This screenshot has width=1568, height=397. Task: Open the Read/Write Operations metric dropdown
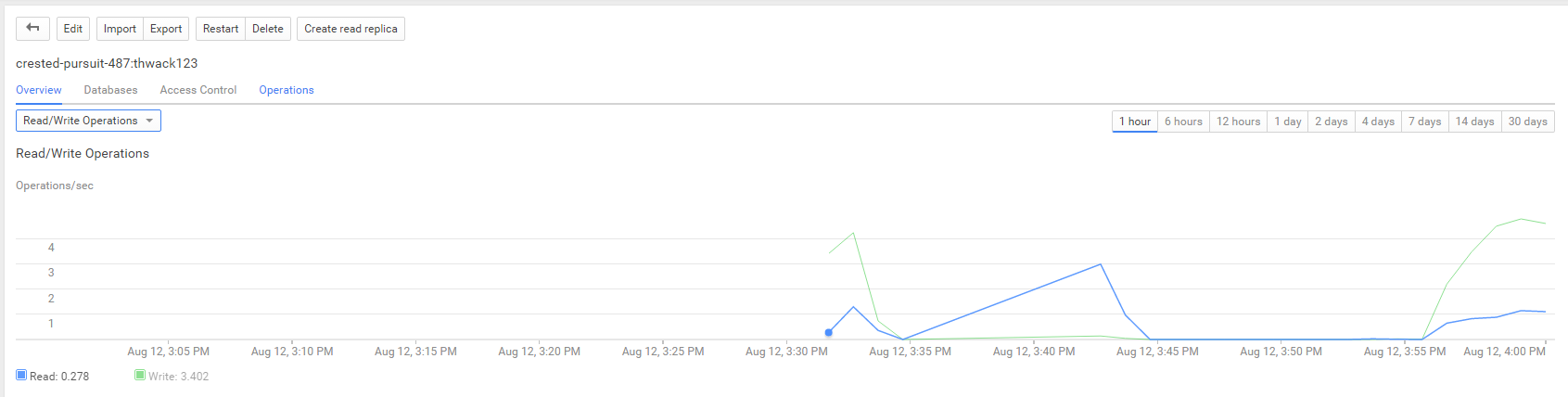(x=88, y=121)
